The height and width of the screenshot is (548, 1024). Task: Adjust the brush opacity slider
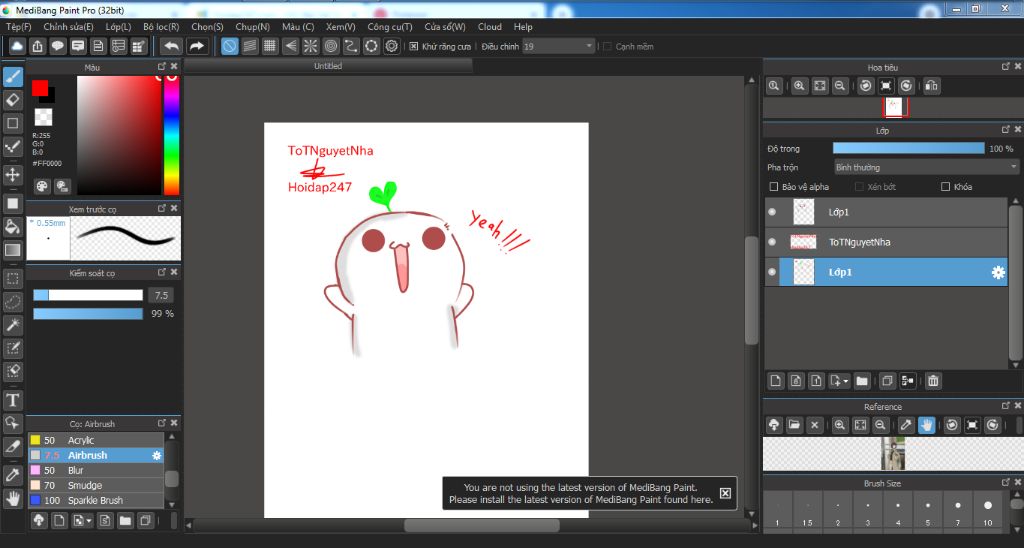tap(88, 314)
